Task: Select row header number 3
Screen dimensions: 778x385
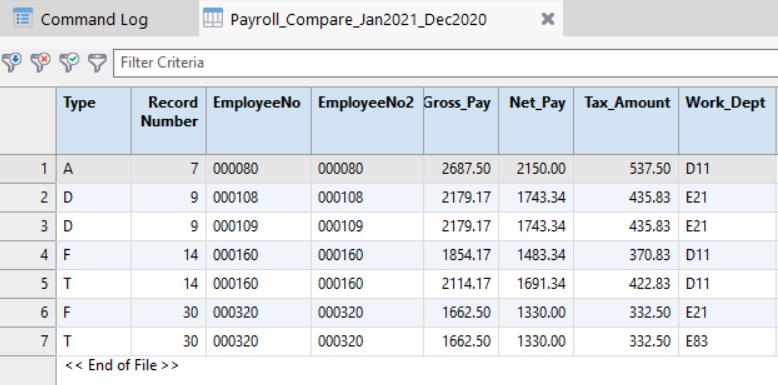Action: click(x=28, y=226)
